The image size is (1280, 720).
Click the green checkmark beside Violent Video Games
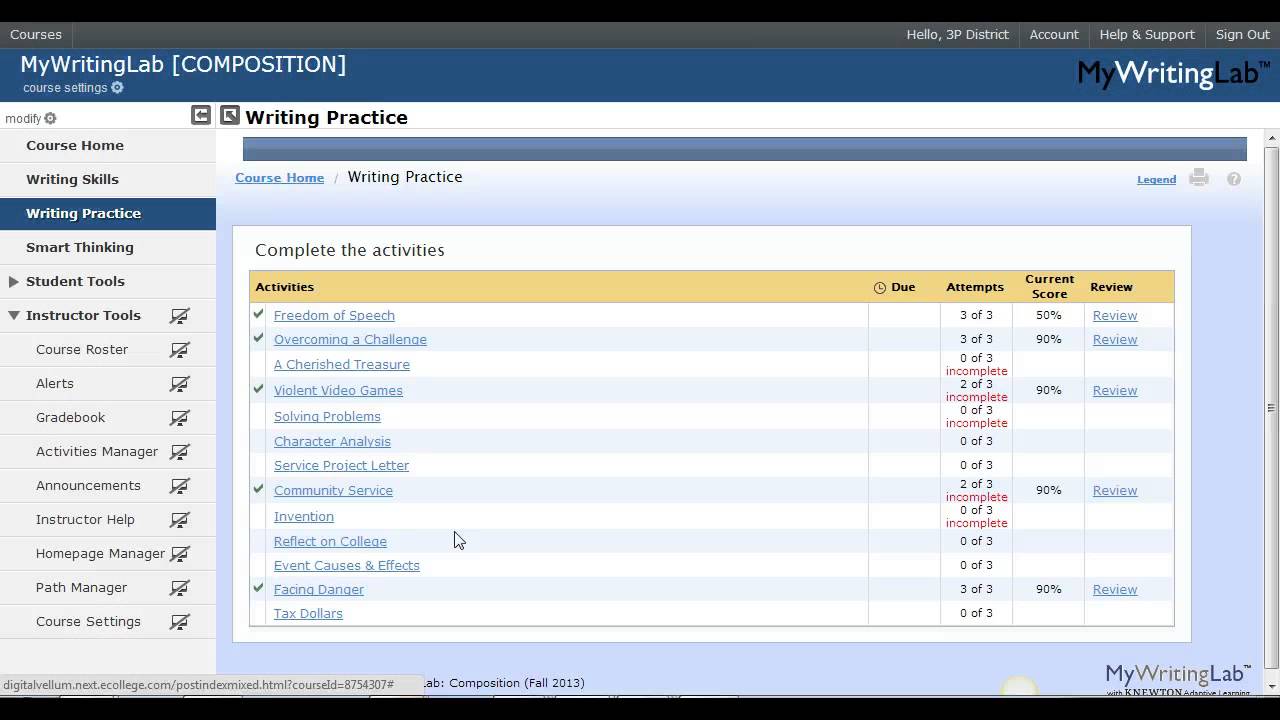pos(259,389)
